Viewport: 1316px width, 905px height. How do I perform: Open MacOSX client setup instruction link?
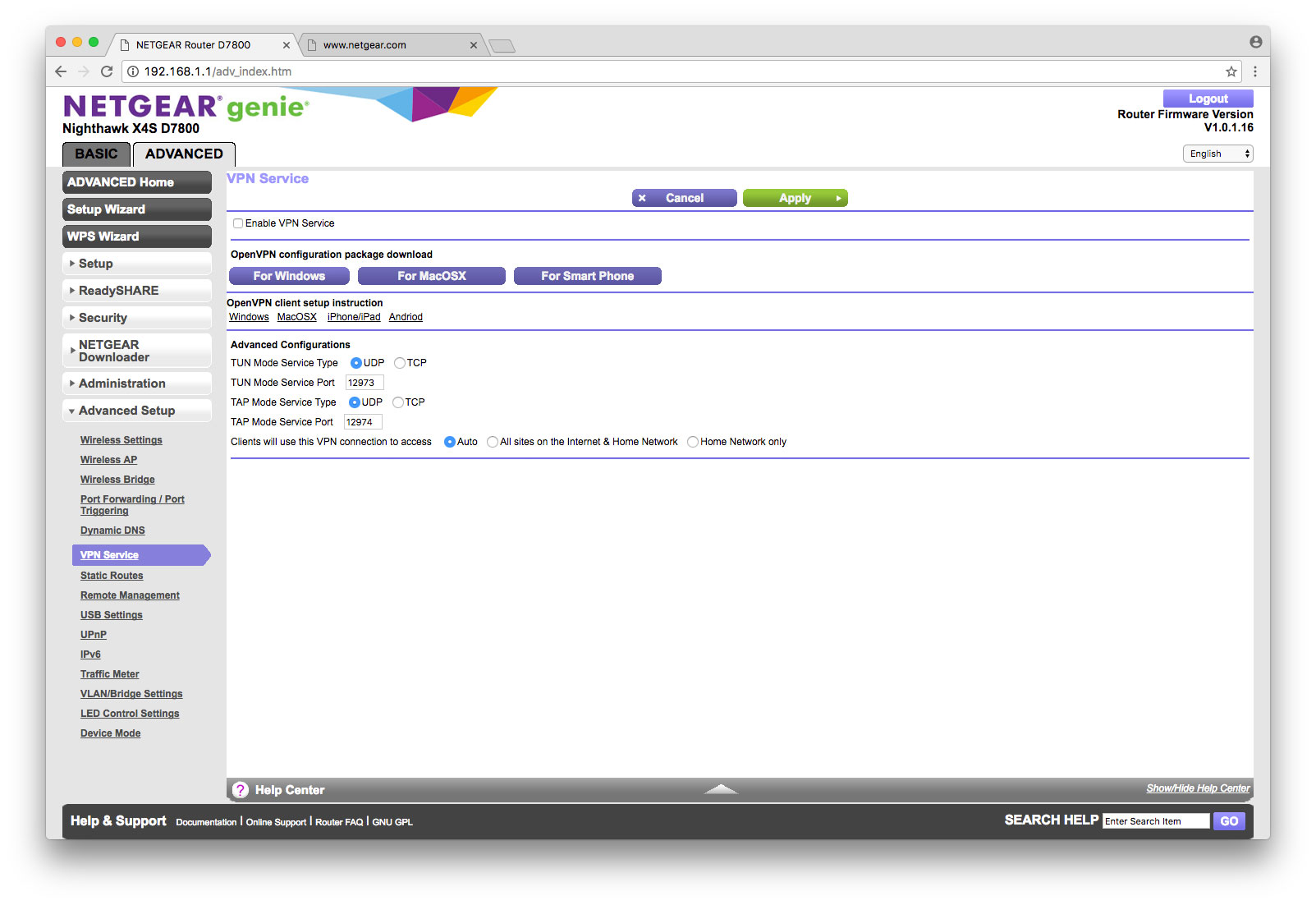[x=297, y=317]
